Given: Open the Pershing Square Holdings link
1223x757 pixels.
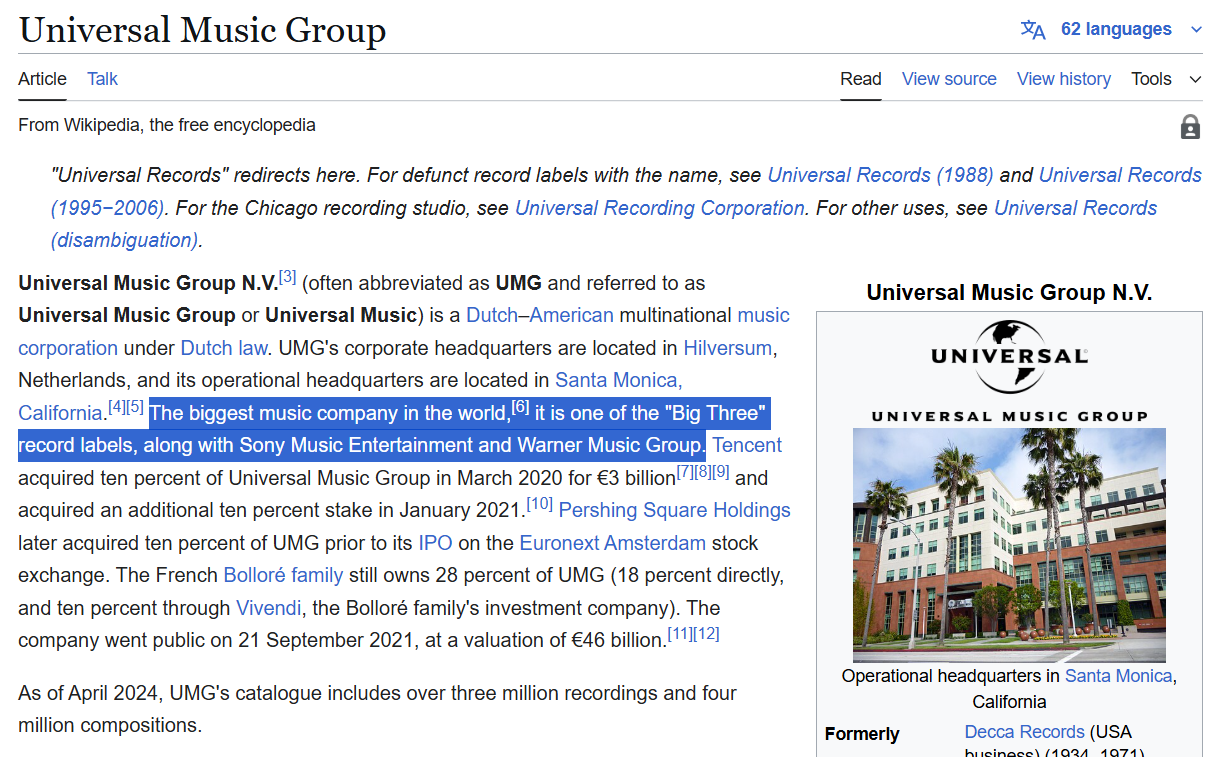Looking at the screenshot, I should coord(674,510).
